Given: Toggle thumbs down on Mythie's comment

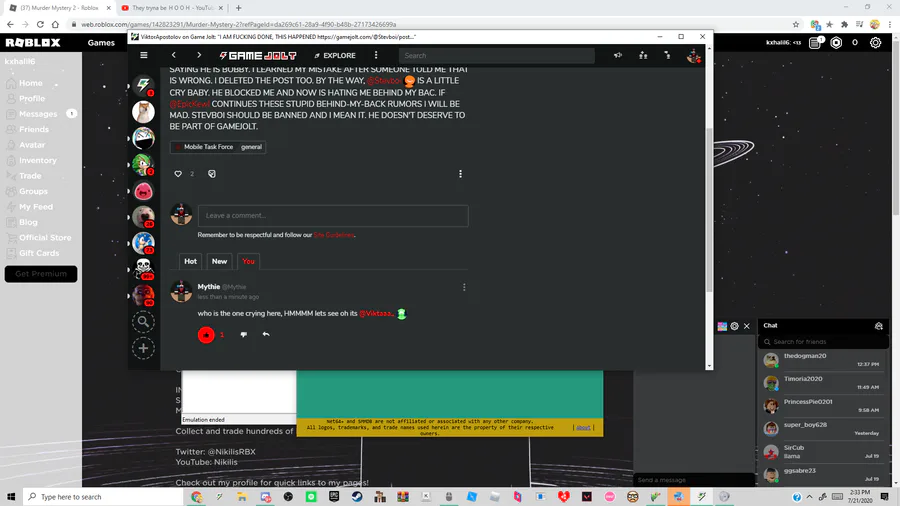Looking at the screenshot, I should click(243, 334).
